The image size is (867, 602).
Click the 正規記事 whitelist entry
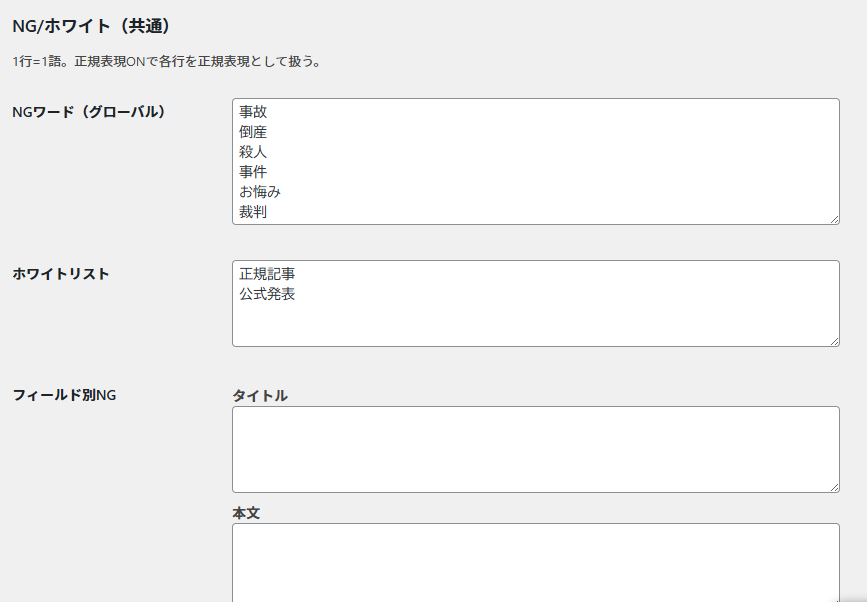point(267,274)
